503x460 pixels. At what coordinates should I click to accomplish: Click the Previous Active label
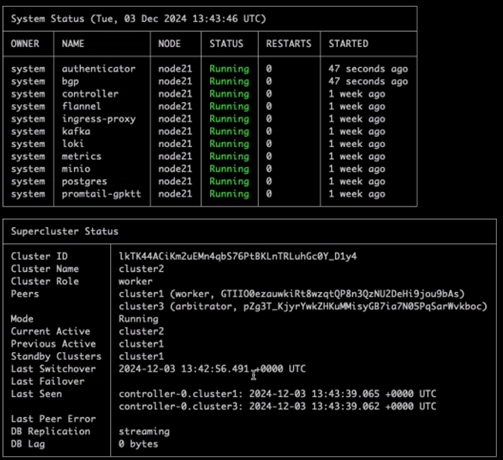pos(53,344)
